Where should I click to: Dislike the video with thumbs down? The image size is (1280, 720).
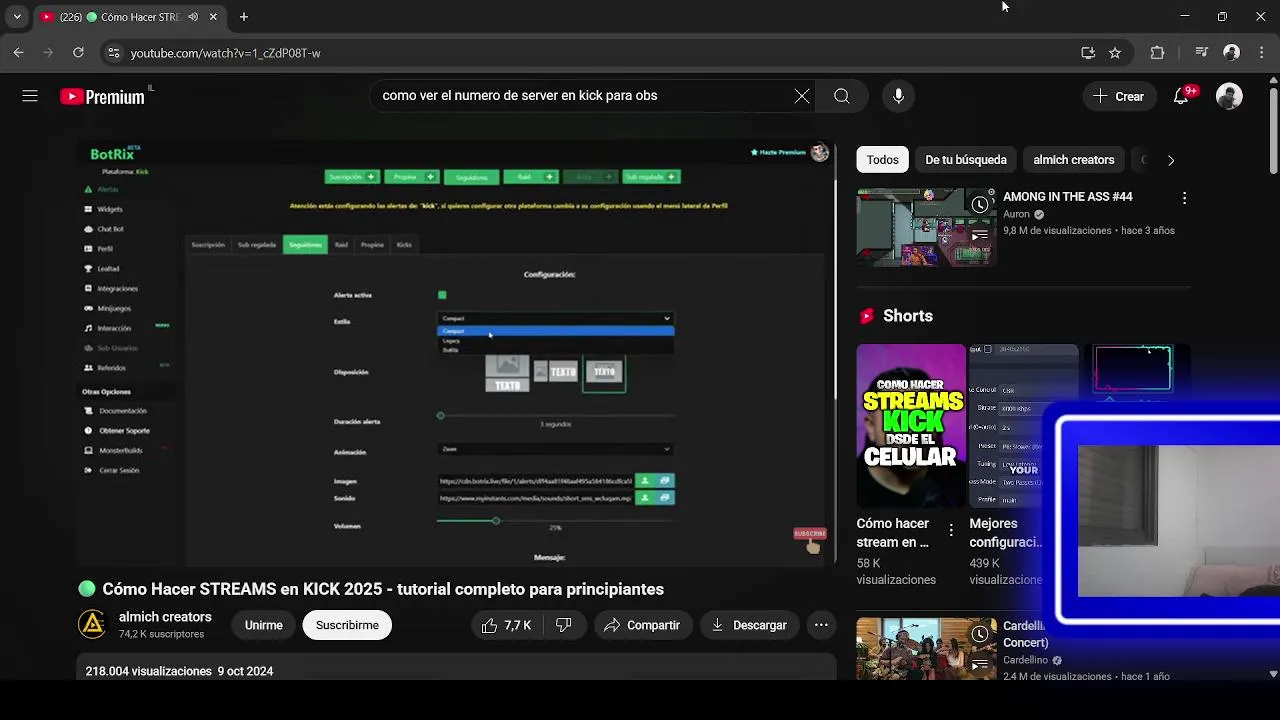tap(564, 625)
